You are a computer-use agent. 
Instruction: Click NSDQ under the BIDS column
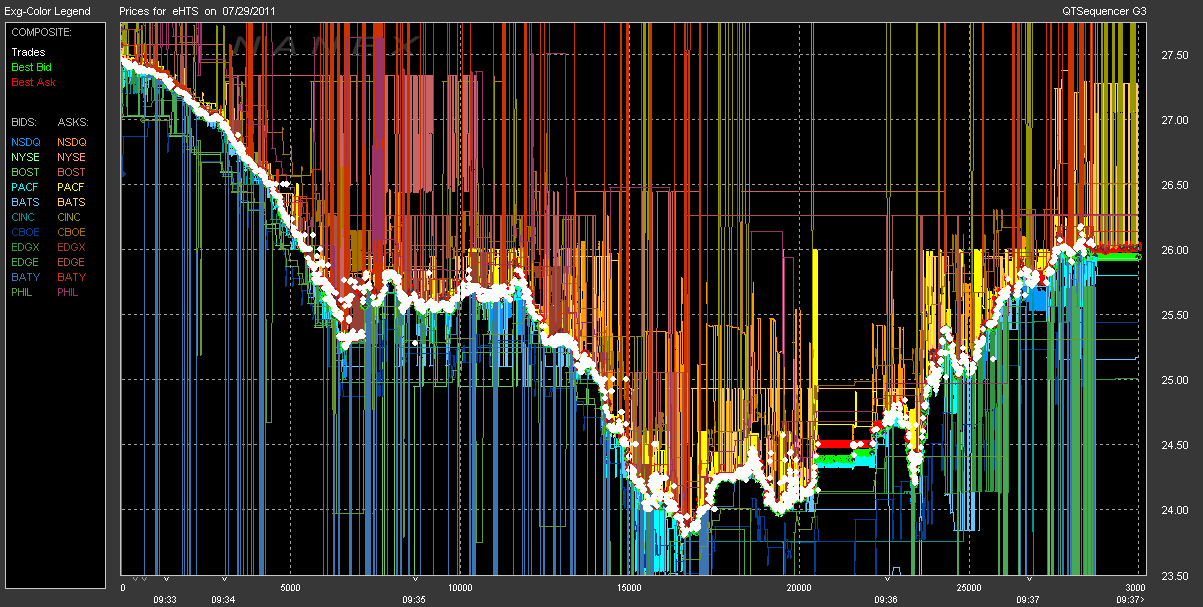pyautogui.click(x=26, y=142)
